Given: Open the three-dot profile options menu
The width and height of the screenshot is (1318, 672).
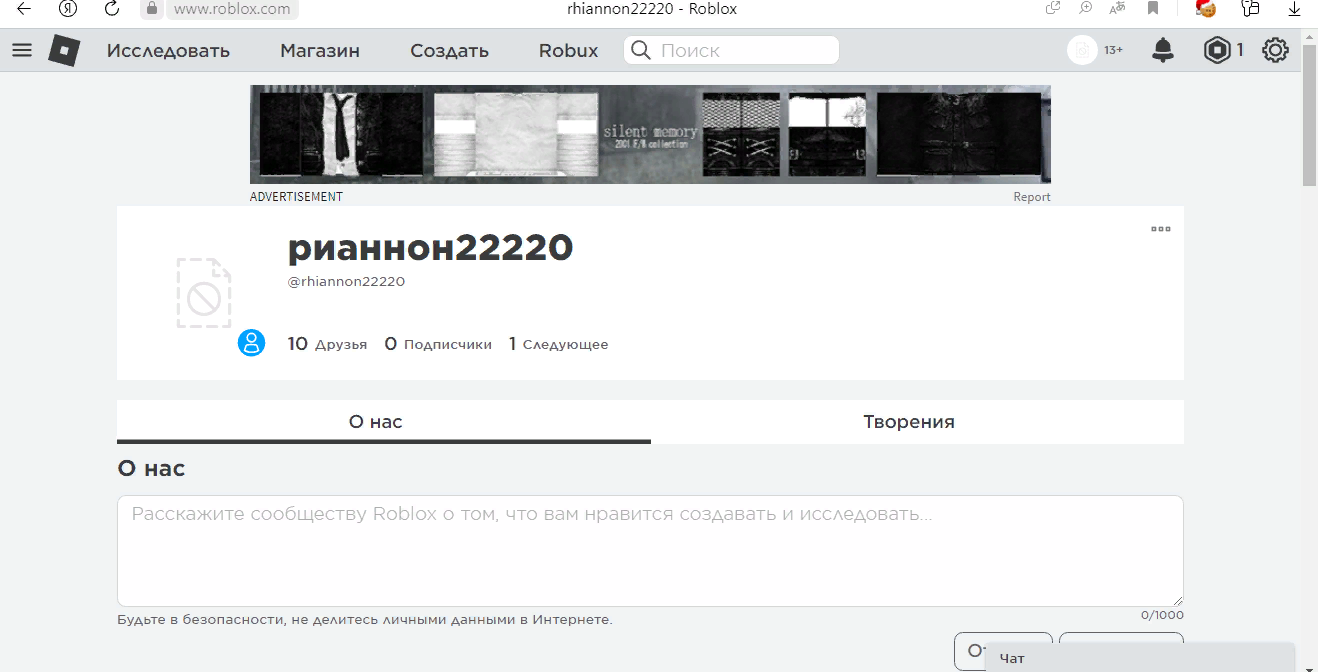Looking at the screenshot, I should (x=1160, y=229).
